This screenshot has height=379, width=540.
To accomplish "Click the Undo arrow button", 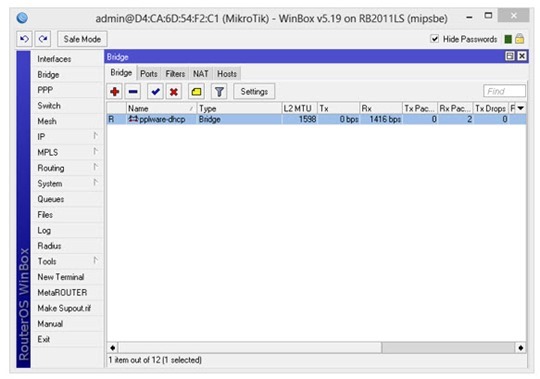I will tap(24, 39).
